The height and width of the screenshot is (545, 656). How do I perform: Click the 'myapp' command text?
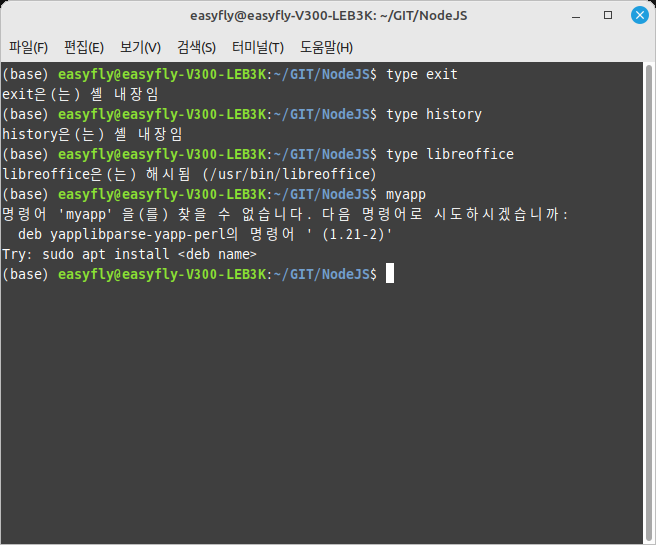406,194
